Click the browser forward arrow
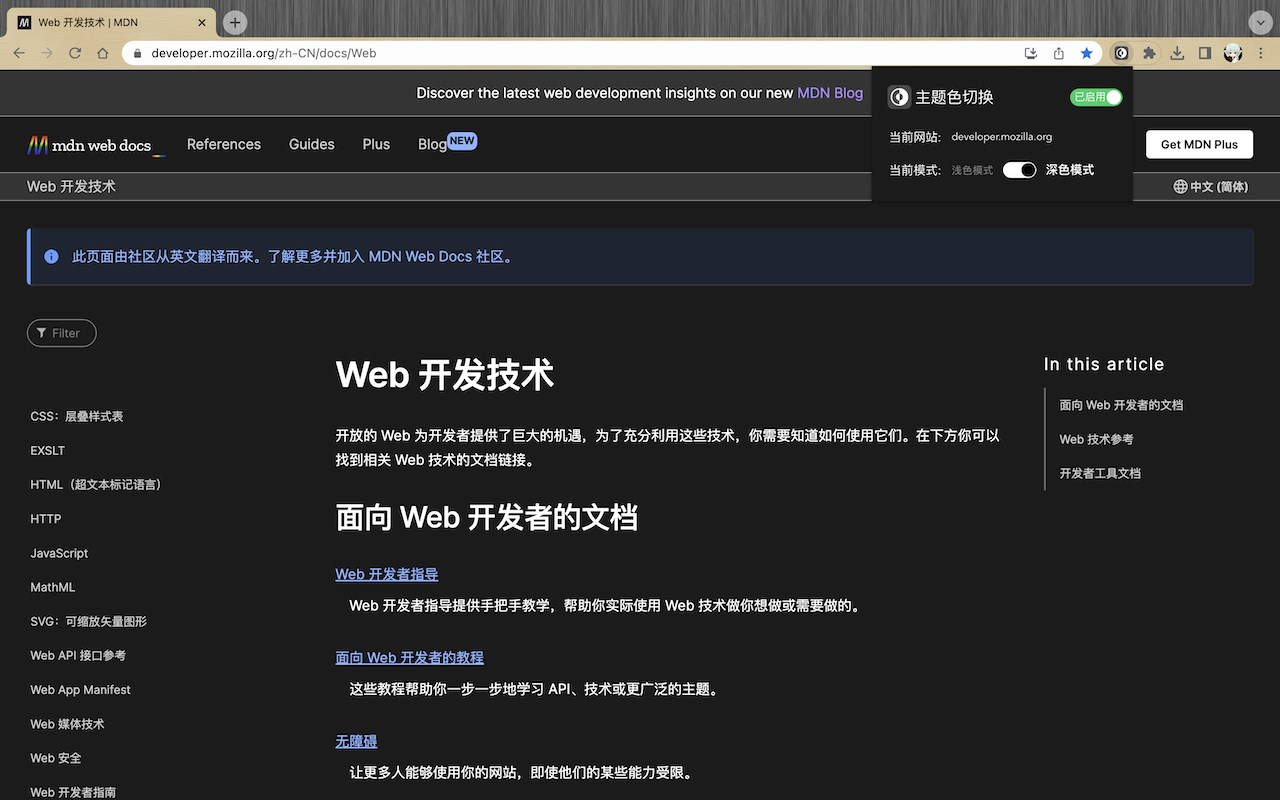 (x=47, y=53)
